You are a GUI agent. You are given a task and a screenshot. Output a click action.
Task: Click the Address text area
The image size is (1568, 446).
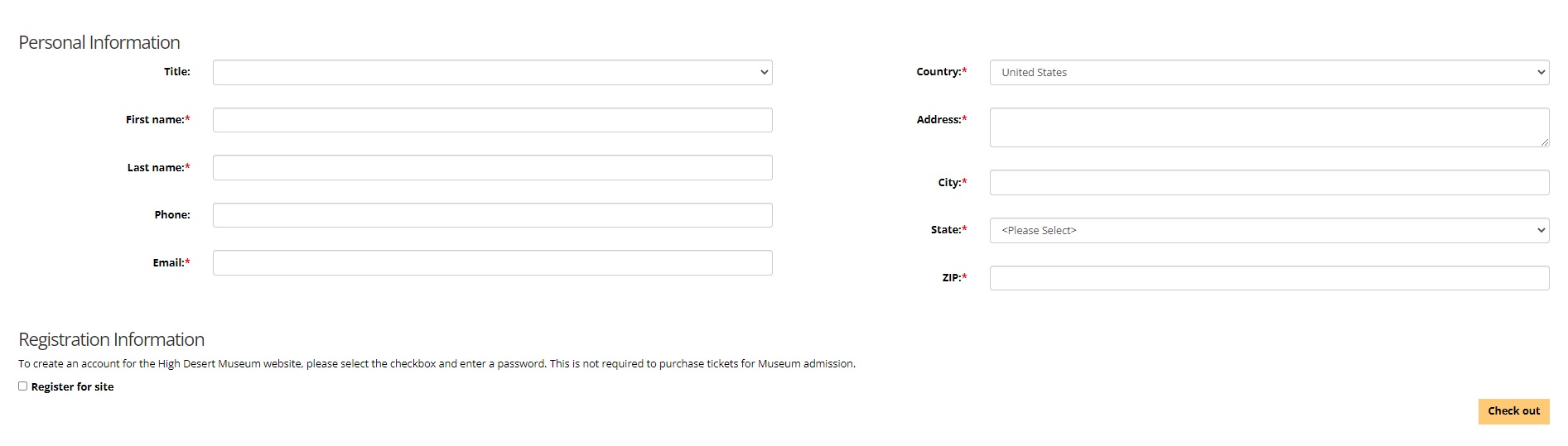point(1269,127)
